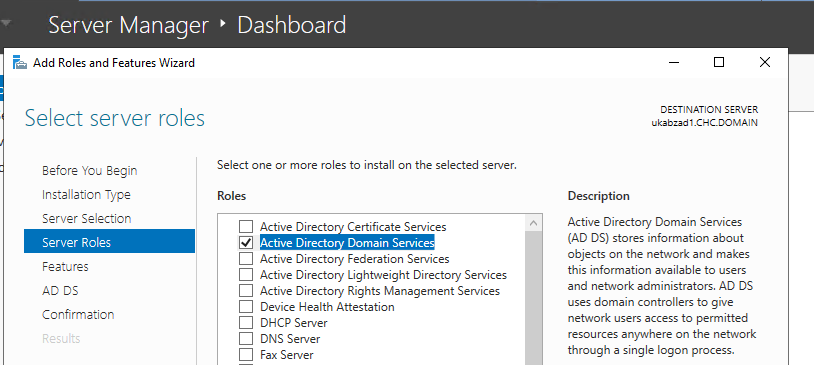814x365 pixels.
Task: Click the Dashboard breadcrumb in Server Manager
Action: [x=292, y=25]
